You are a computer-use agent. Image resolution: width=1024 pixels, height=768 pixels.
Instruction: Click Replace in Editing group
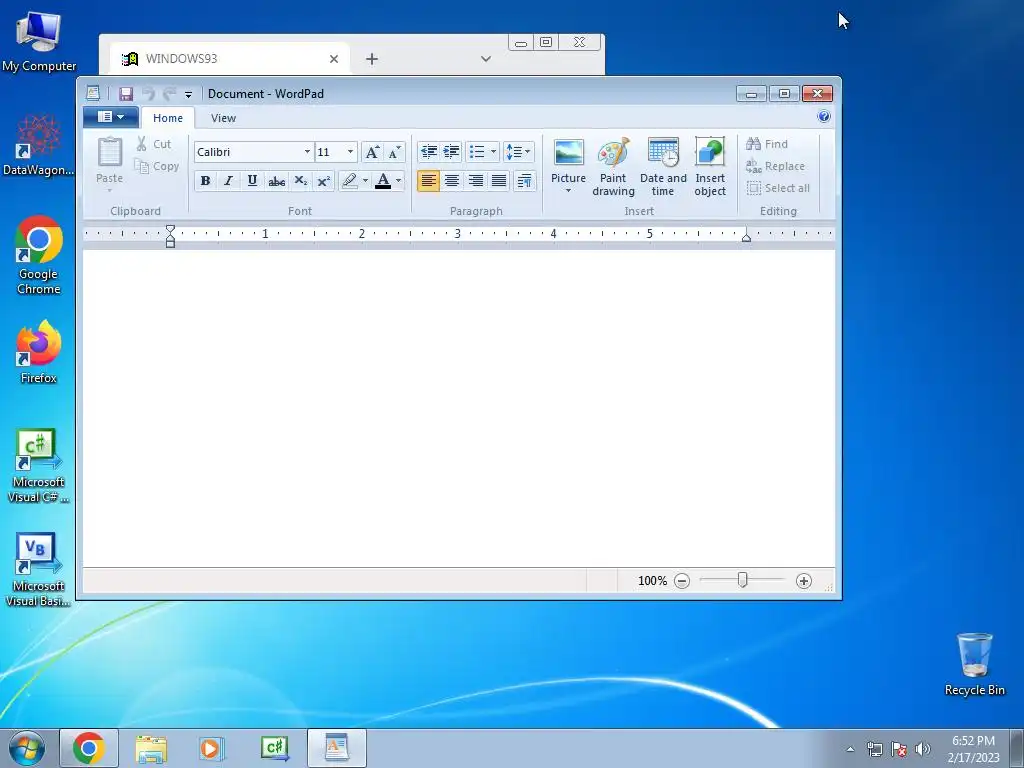[x=776, y=166]
